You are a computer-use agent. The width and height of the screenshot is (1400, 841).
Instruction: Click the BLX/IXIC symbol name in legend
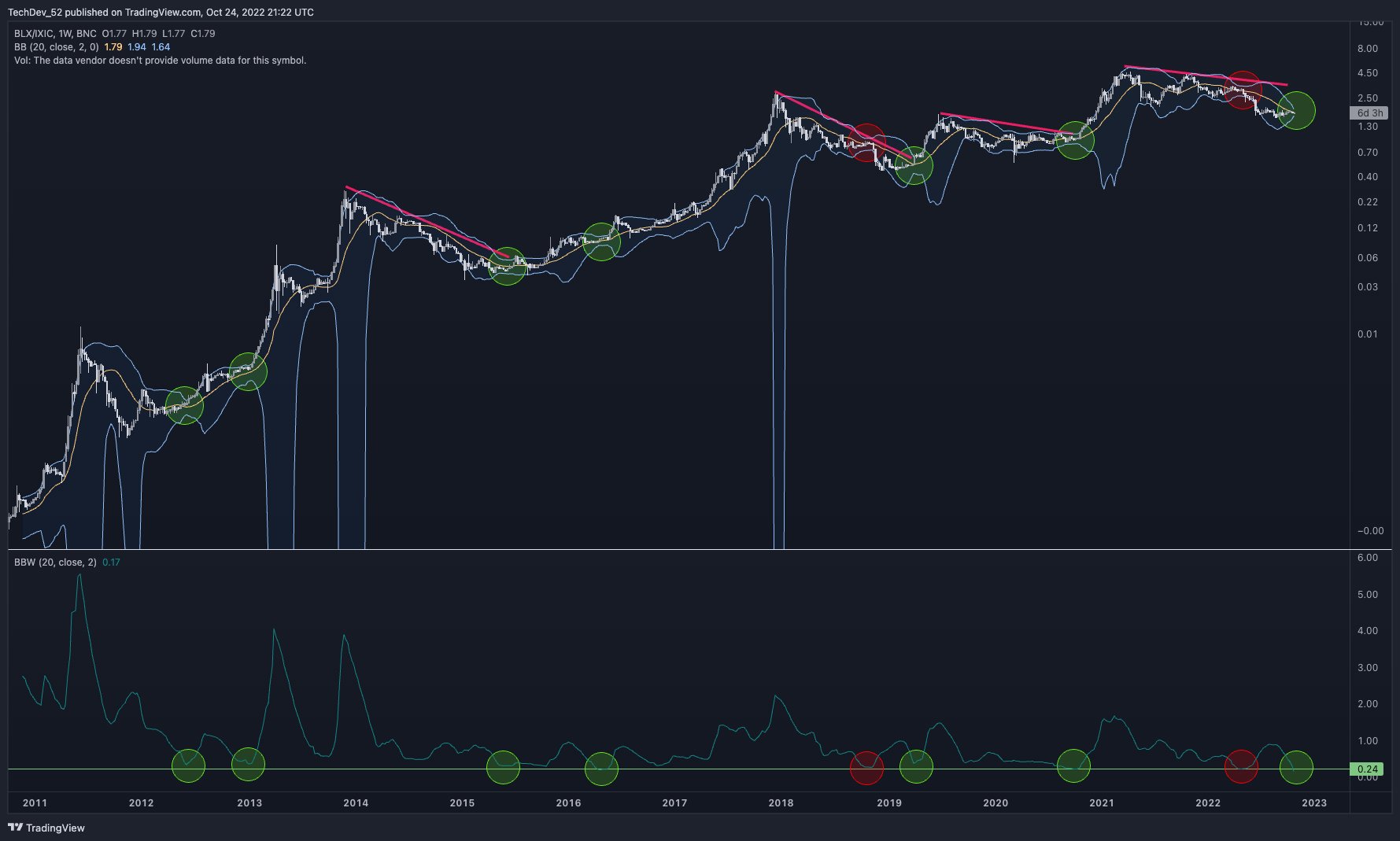(x=33, y=34)
